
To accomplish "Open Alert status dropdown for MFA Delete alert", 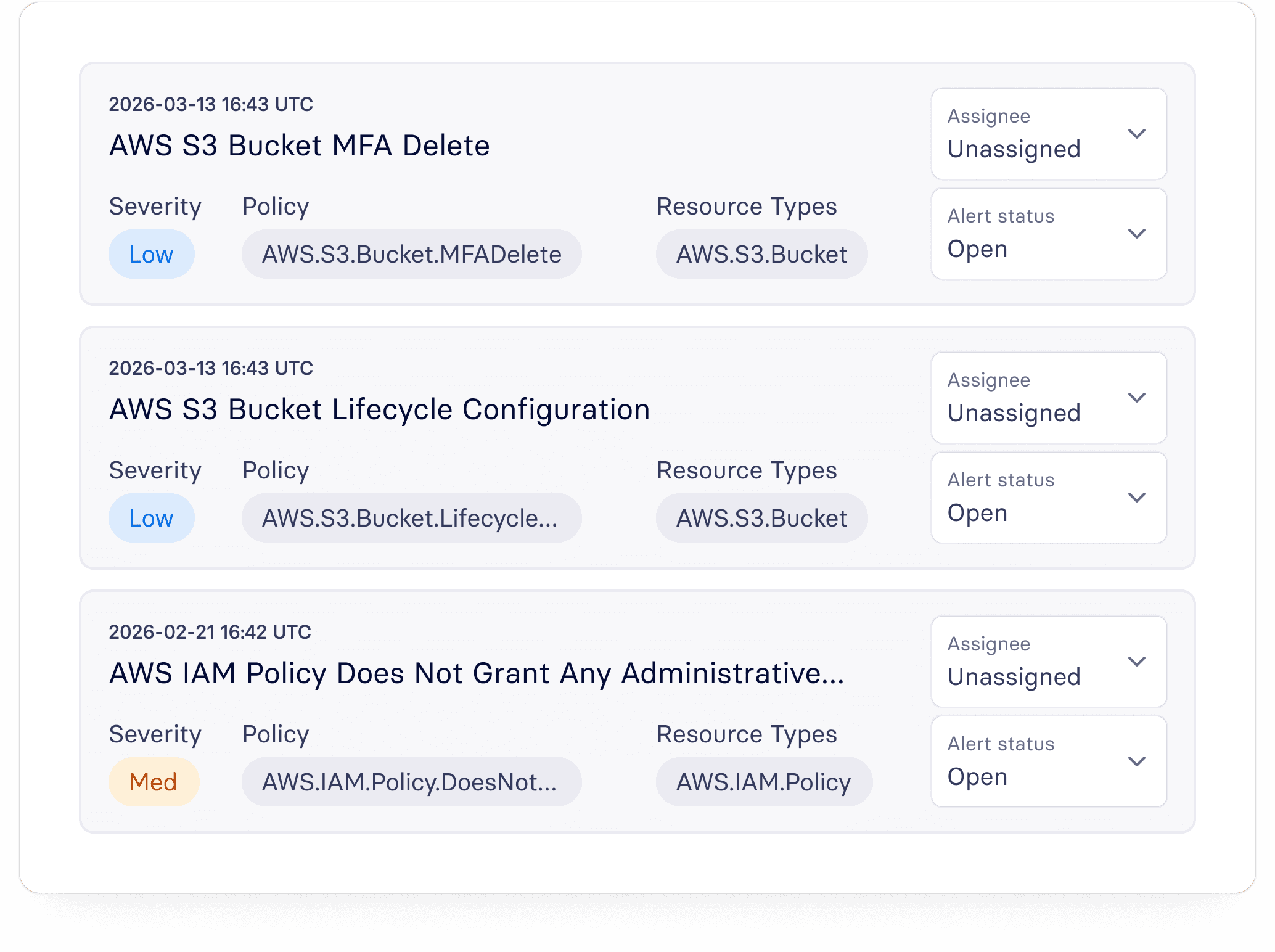I will pyautogui.click(x=1048, y=234).
